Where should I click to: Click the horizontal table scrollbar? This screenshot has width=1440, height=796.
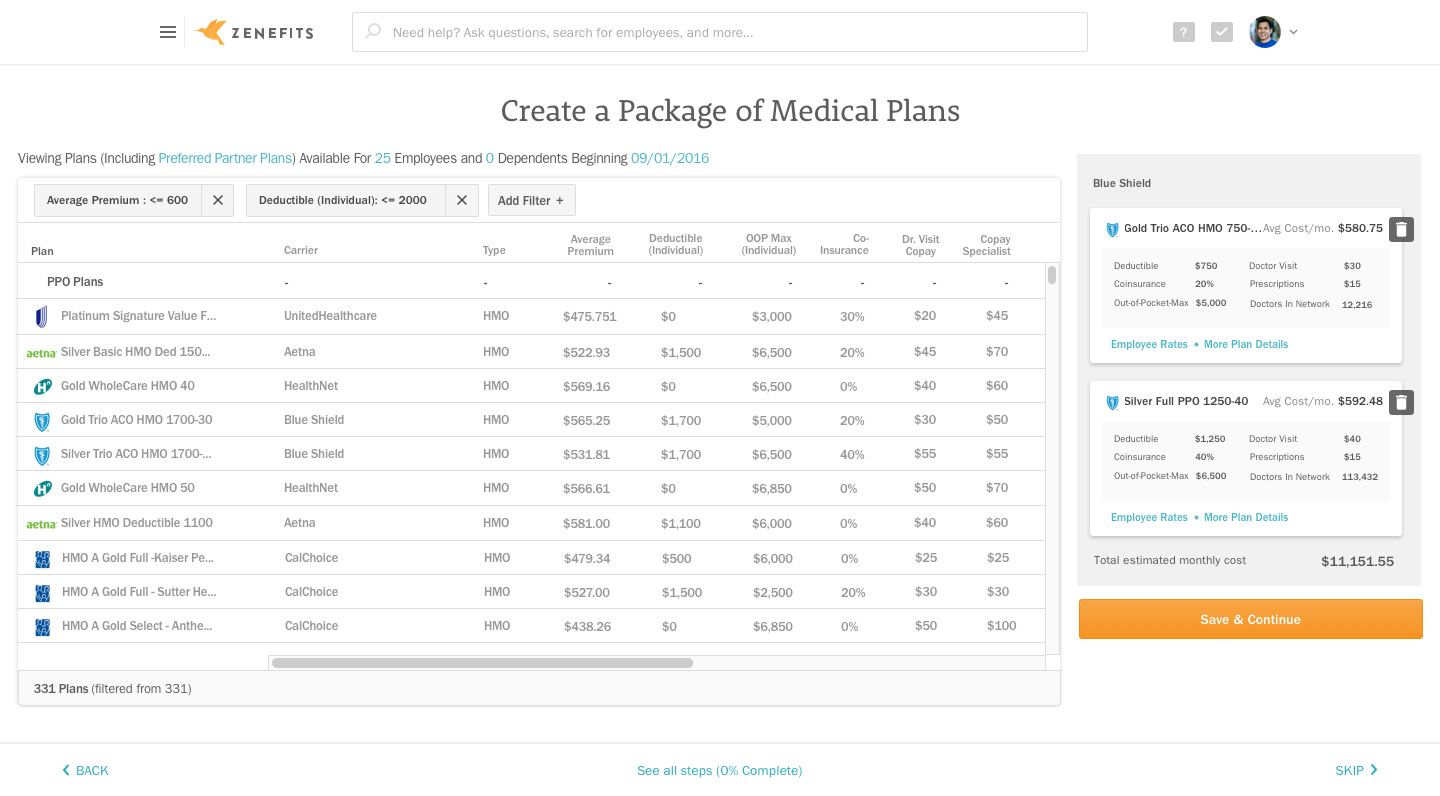coord(482,663)
